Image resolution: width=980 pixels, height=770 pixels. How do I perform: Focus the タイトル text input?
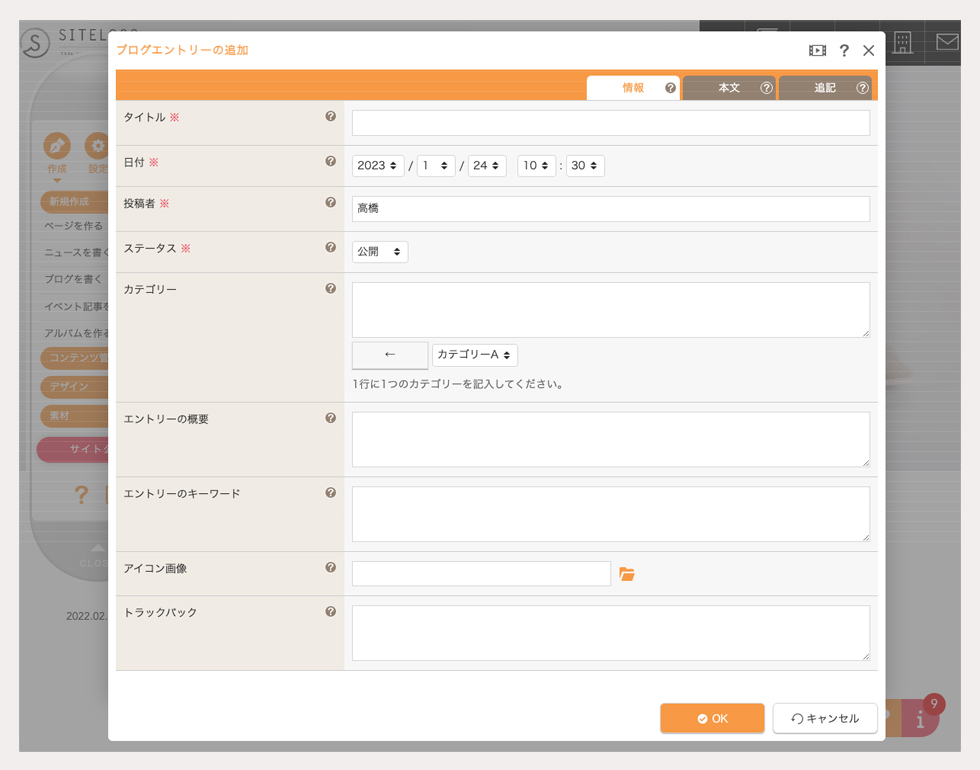click(x=611, y=123)
